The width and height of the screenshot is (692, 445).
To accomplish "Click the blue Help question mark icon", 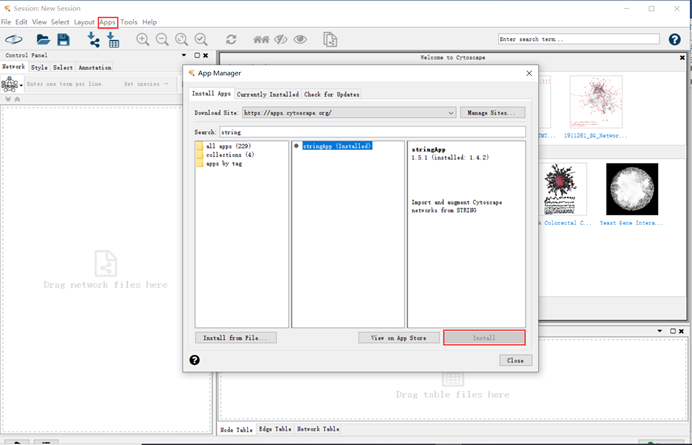I will (674, 39).
